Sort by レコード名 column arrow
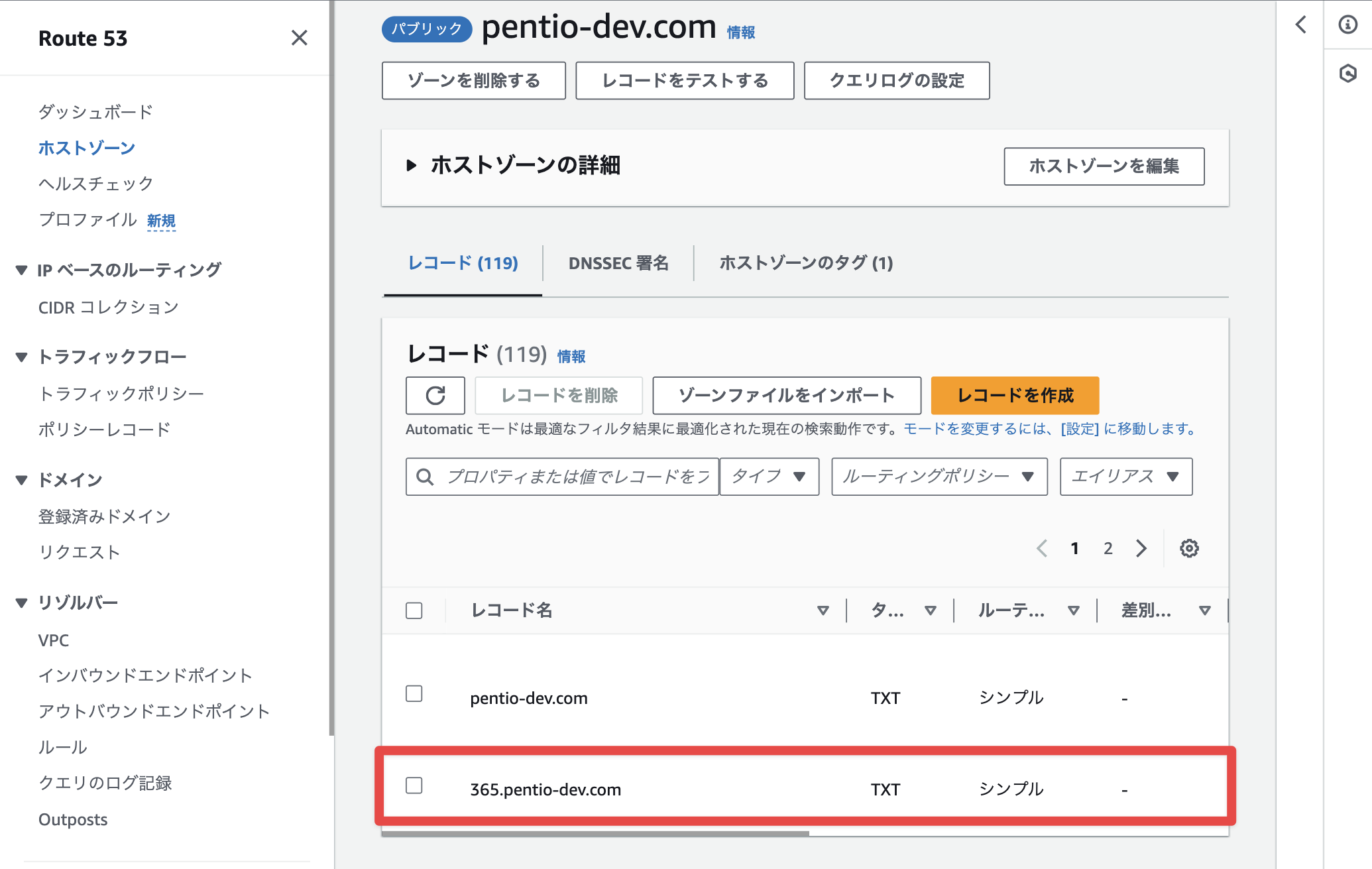Image resolution: width=1372 pixels, height=869 pixels. [823, 610]
